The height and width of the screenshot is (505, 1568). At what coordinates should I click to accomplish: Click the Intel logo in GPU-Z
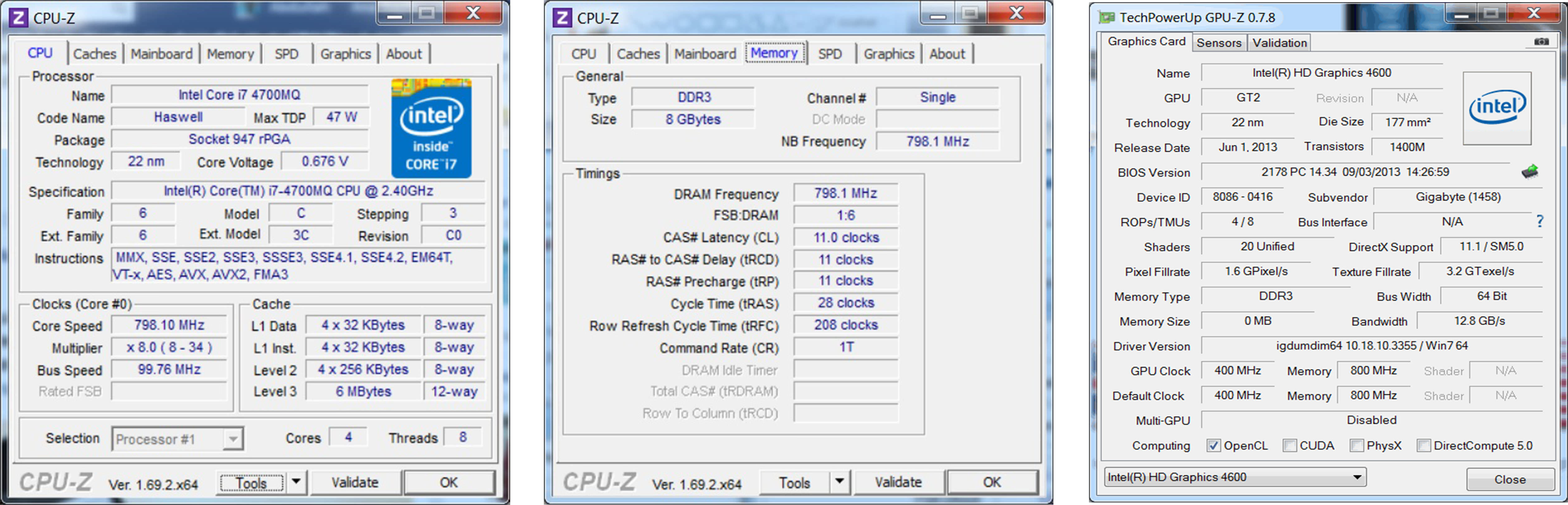point(1496,108)
